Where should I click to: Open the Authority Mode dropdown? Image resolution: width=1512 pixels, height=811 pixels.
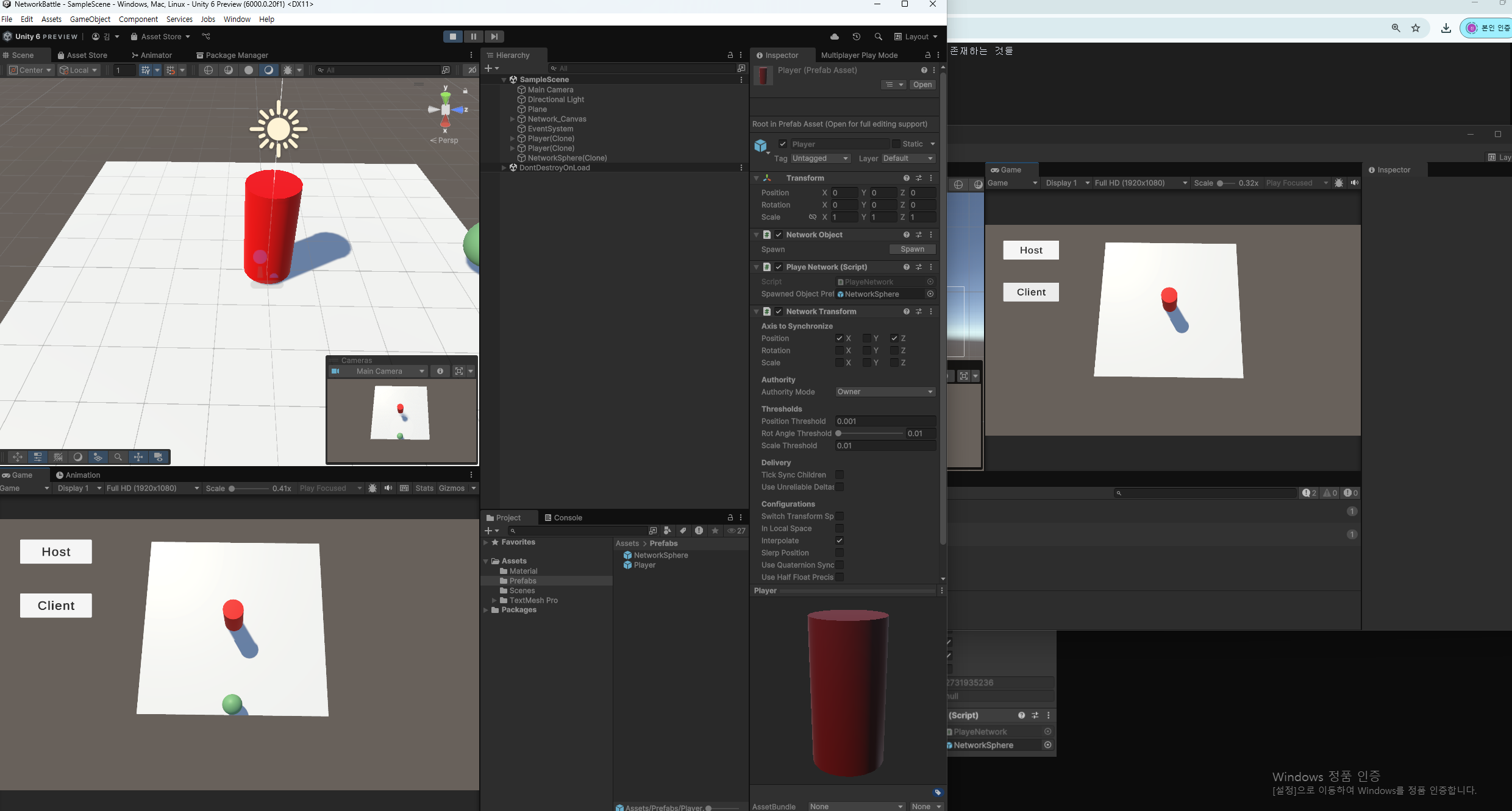[885, 392]
